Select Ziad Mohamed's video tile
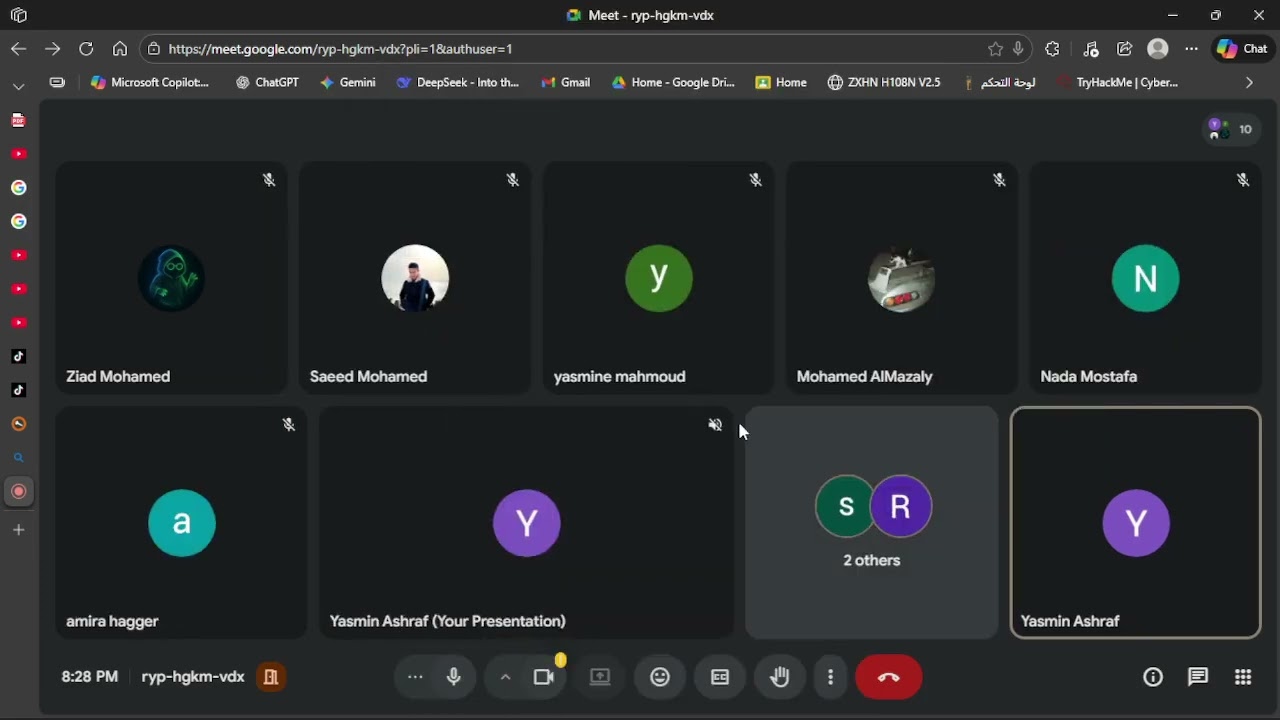The height and width of the screenshot is (720, 1280). click(172, 278)
